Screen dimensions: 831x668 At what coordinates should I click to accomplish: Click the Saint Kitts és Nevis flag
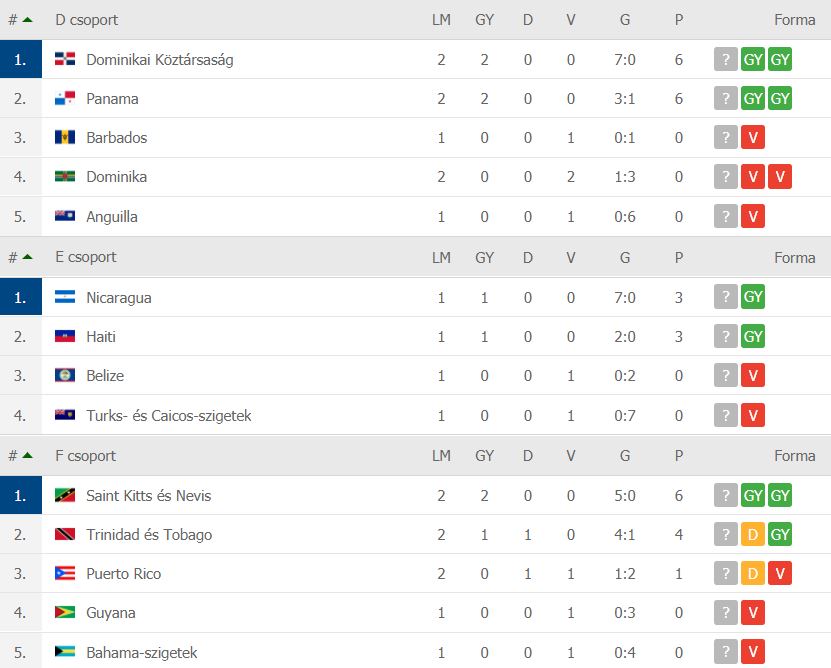[x=65, y=495]
